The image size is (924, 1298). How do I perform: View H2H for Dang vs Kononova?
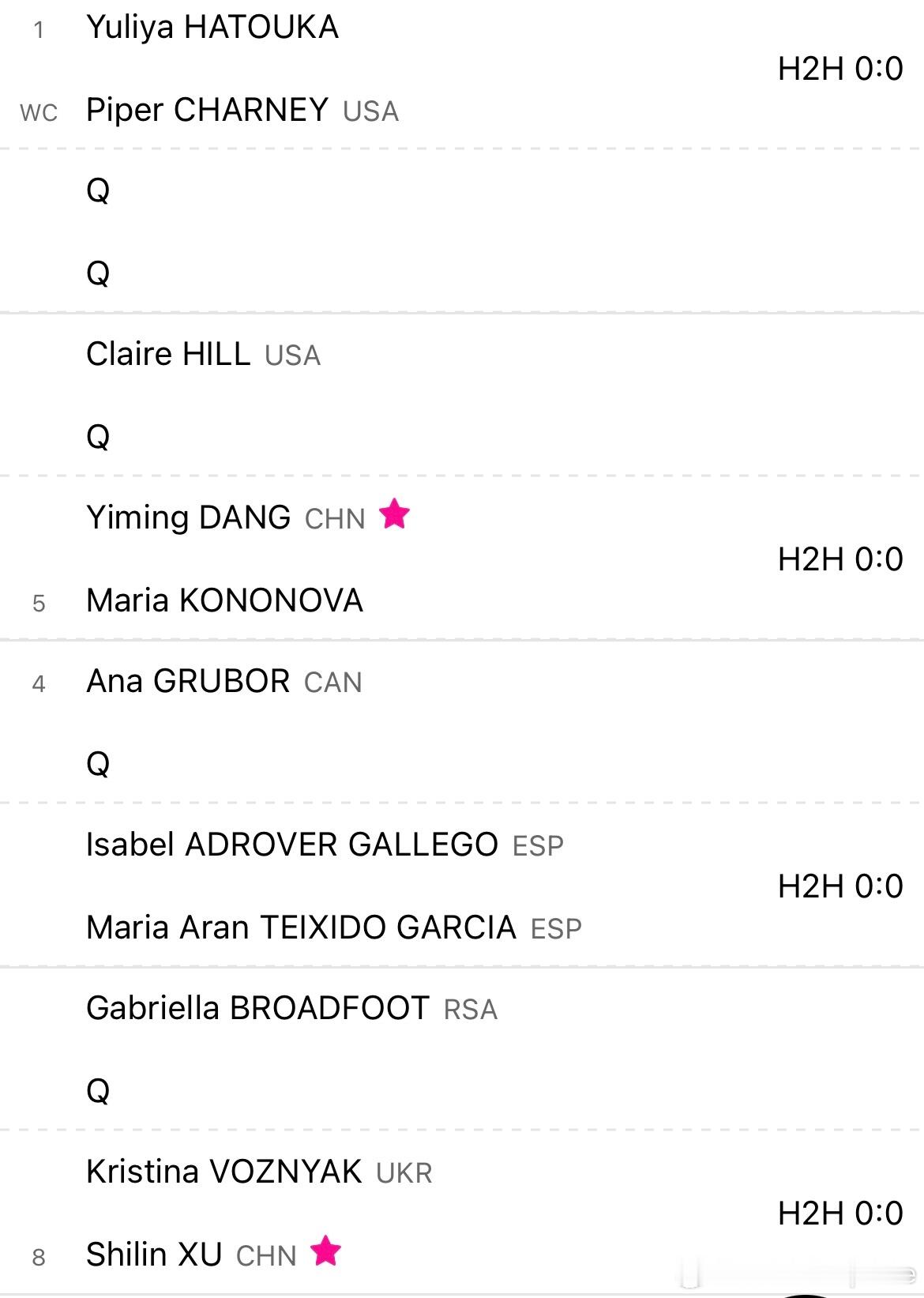(x=840, y=559)
